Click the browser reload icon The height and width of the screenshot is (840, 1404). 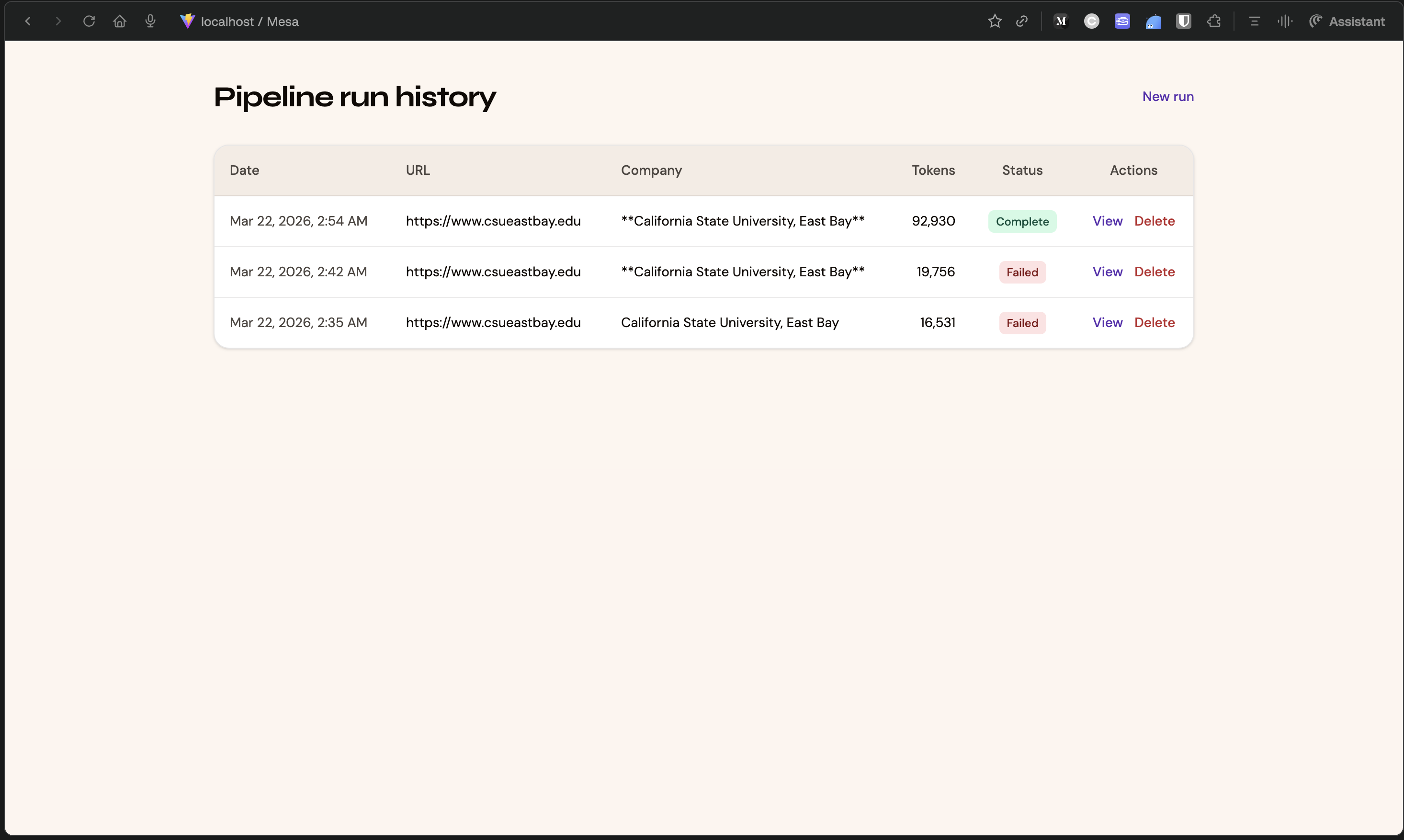coord(89,22)
